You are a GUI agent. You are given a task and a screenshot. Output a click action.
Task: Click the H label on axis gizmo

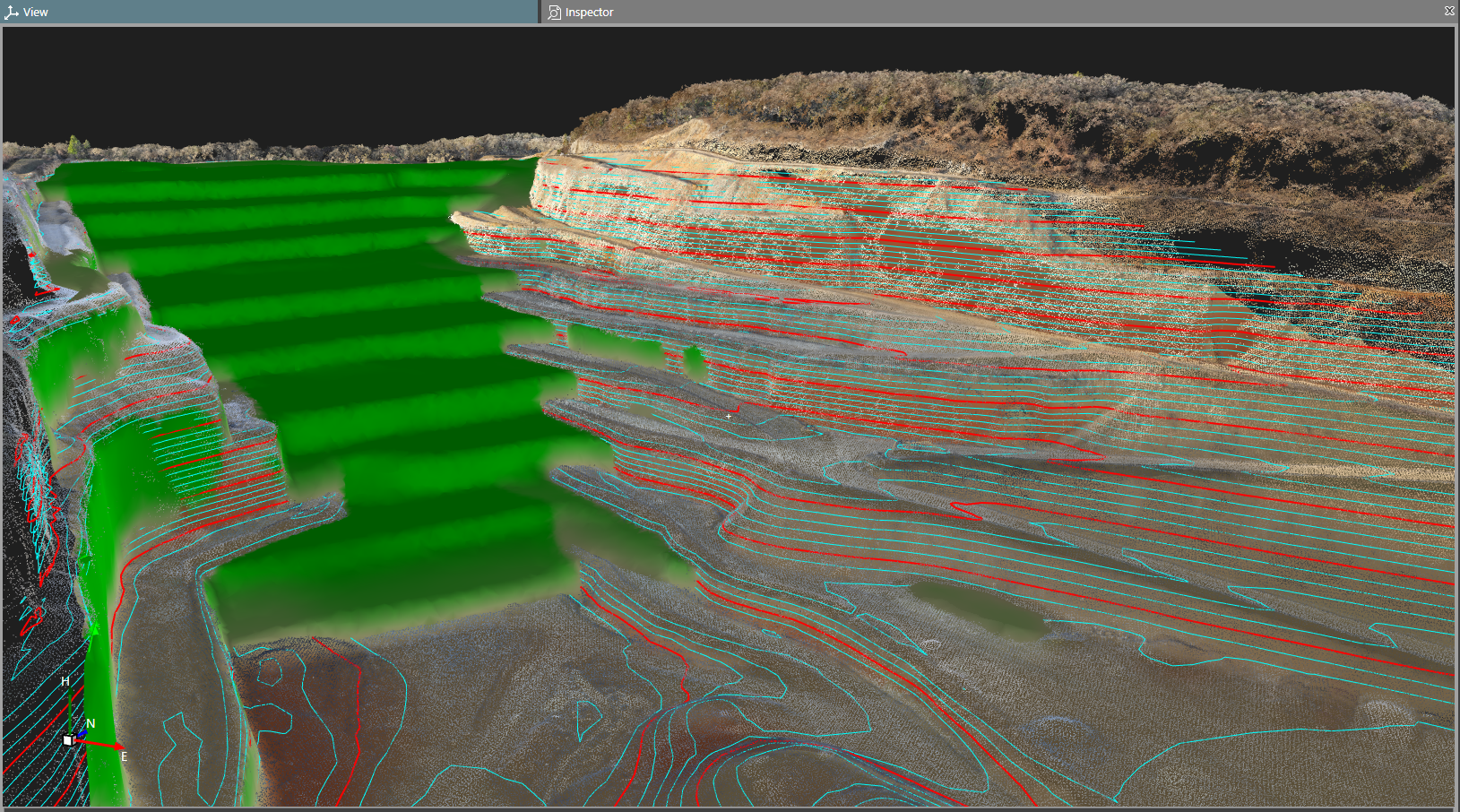tap(65, 682)
